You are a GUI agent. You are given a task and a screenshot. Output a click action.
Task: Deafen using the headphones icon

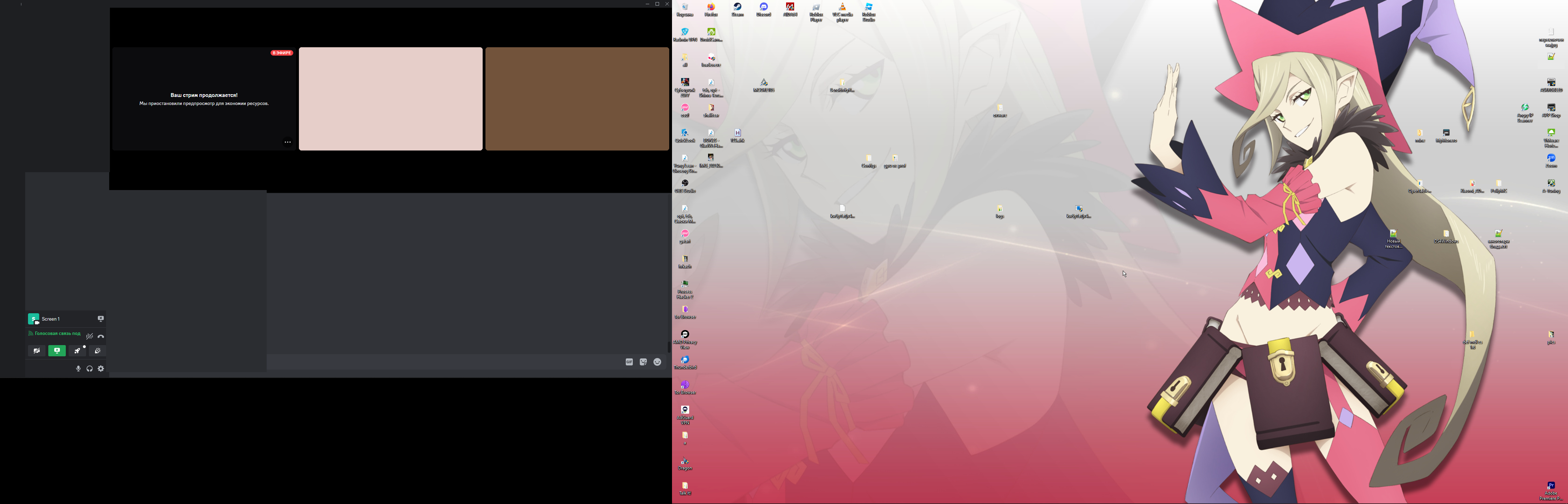90,368
